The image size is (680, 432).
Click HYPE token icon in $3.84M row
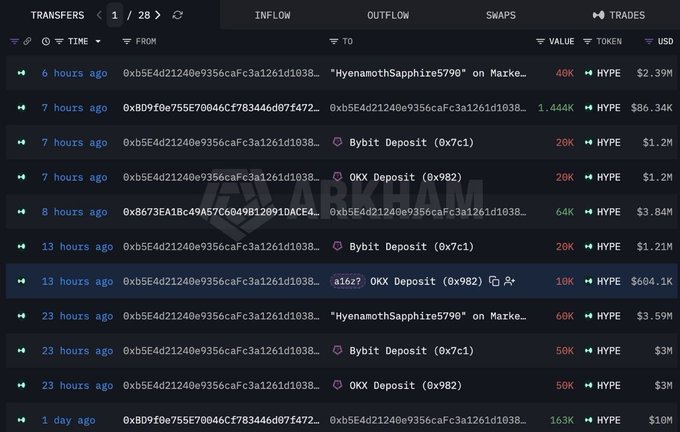point(588,212)
